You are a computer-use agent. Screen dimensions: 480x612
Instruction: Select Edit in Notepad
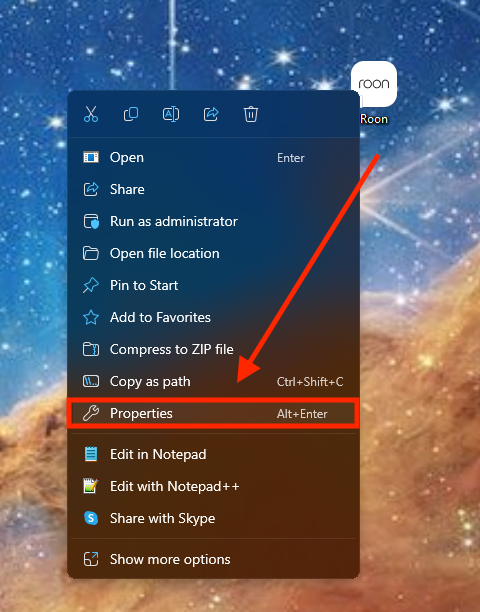pyautogui.click(x=213, y=454)
